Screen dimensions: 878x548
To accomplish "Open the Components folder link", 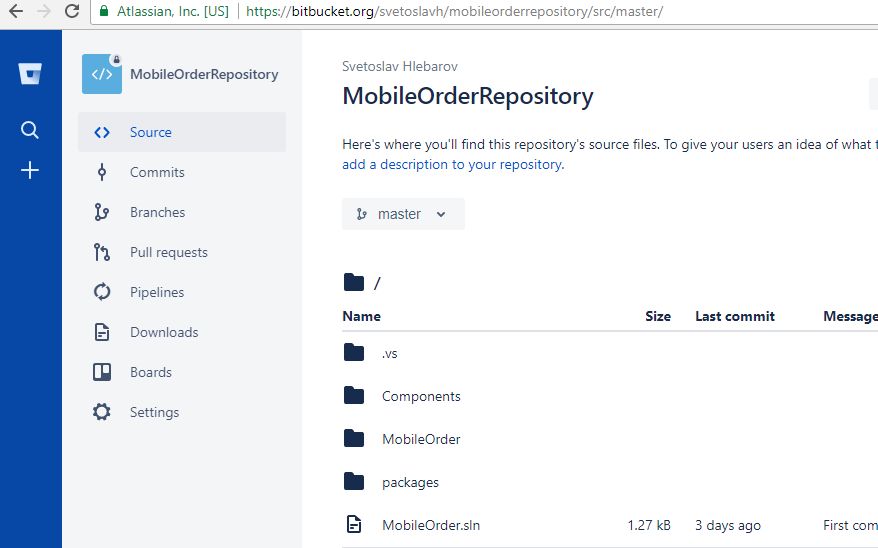I will (421, 396).
